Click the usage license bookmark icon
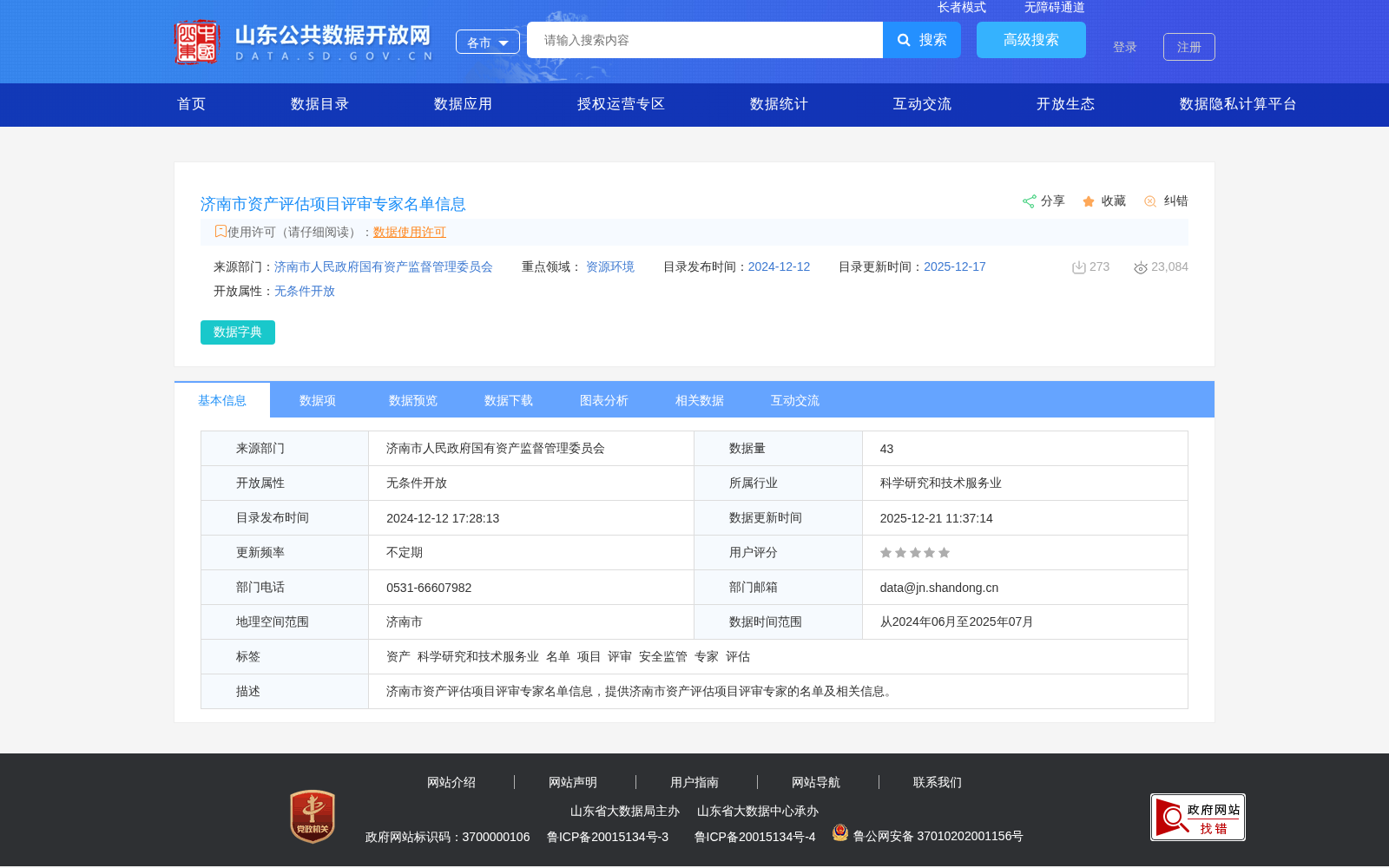This screenshot has width=1389, height=868. pyautogui.click(x=221, y=231)
